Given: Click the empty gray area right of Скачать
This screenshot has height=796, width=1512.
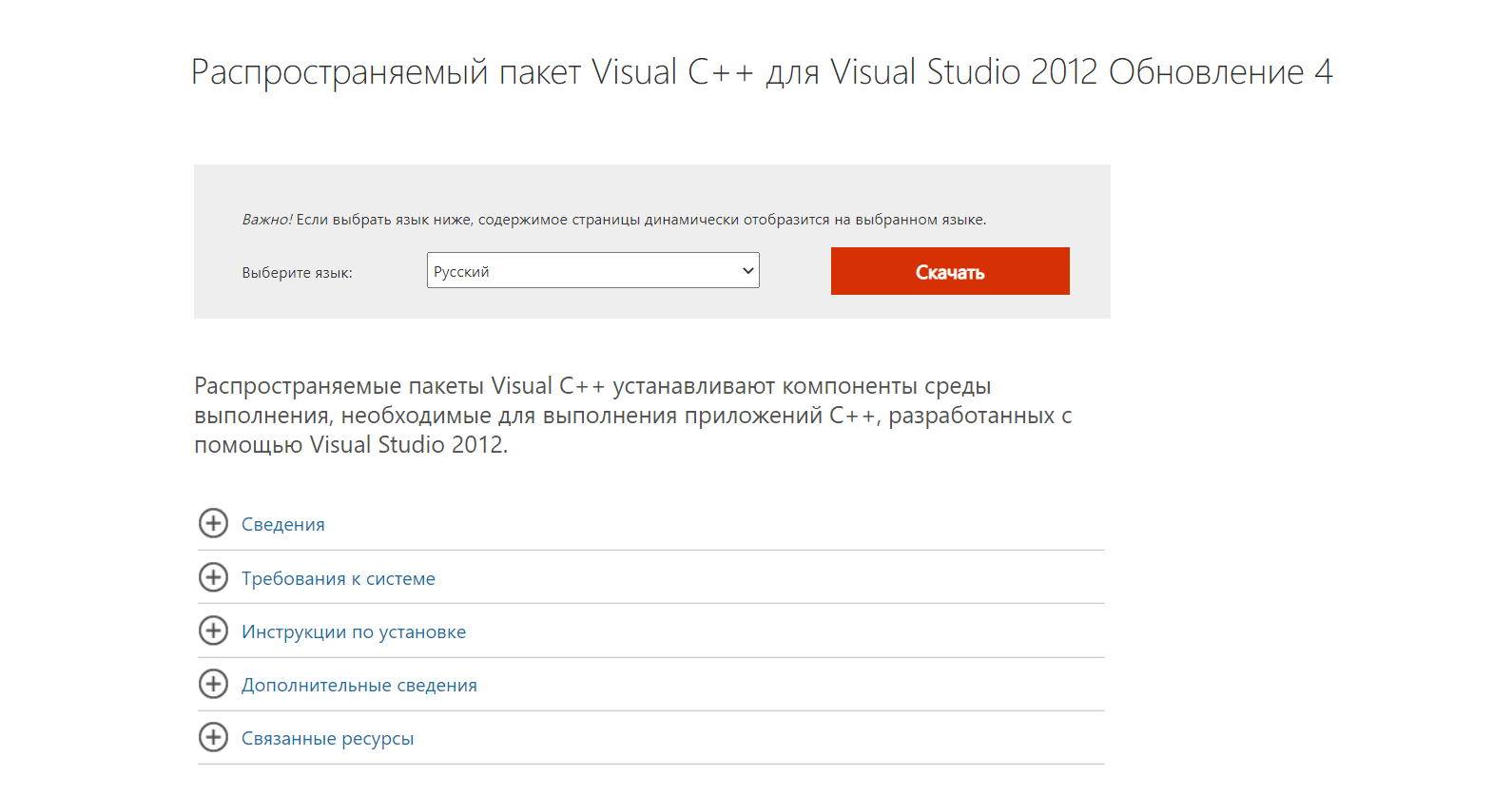Looking at the screenshot, I should [1090, 271].
